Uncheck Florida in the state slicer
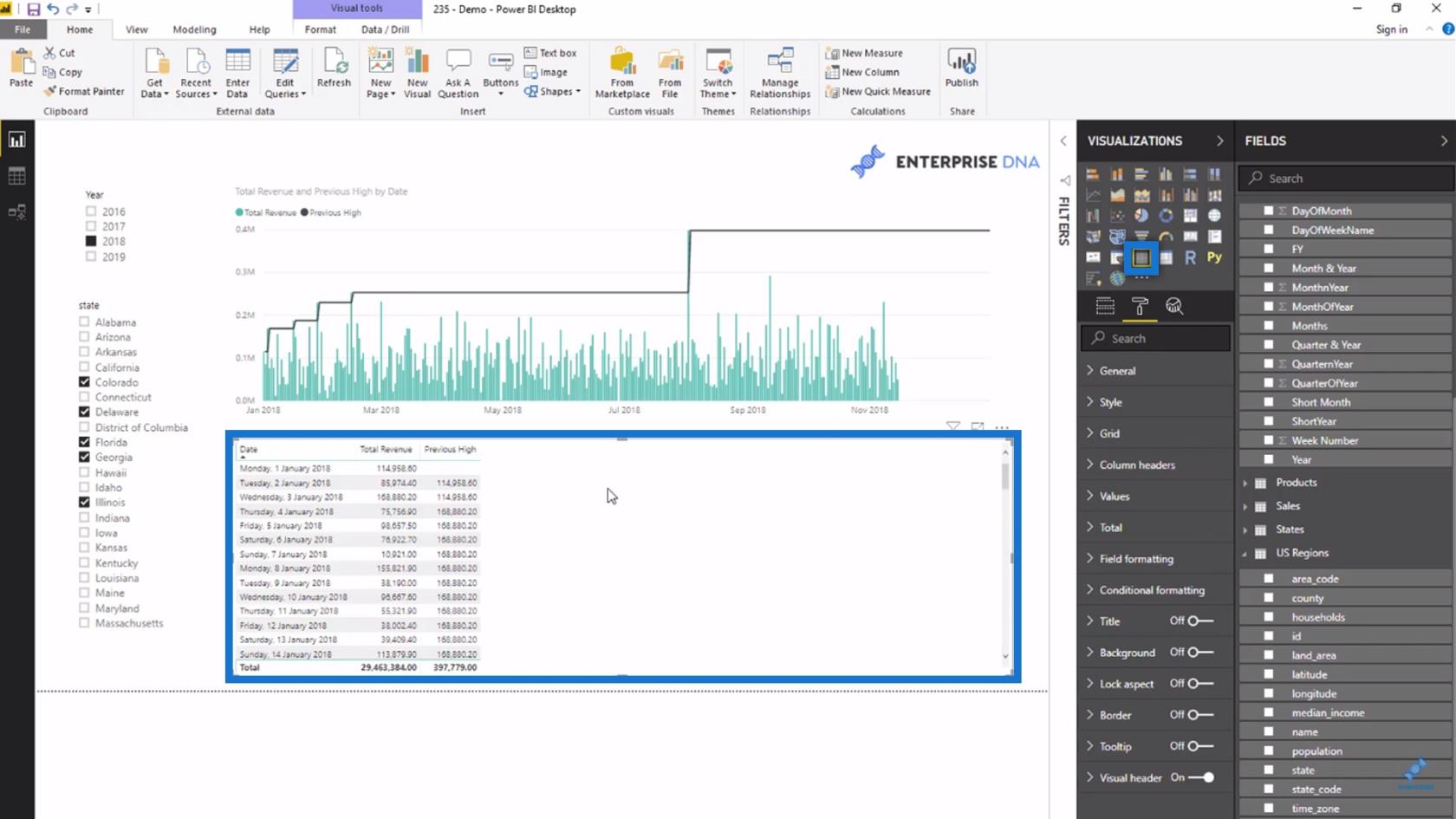This screenshot has width=1456, height=819. [84, 442]
